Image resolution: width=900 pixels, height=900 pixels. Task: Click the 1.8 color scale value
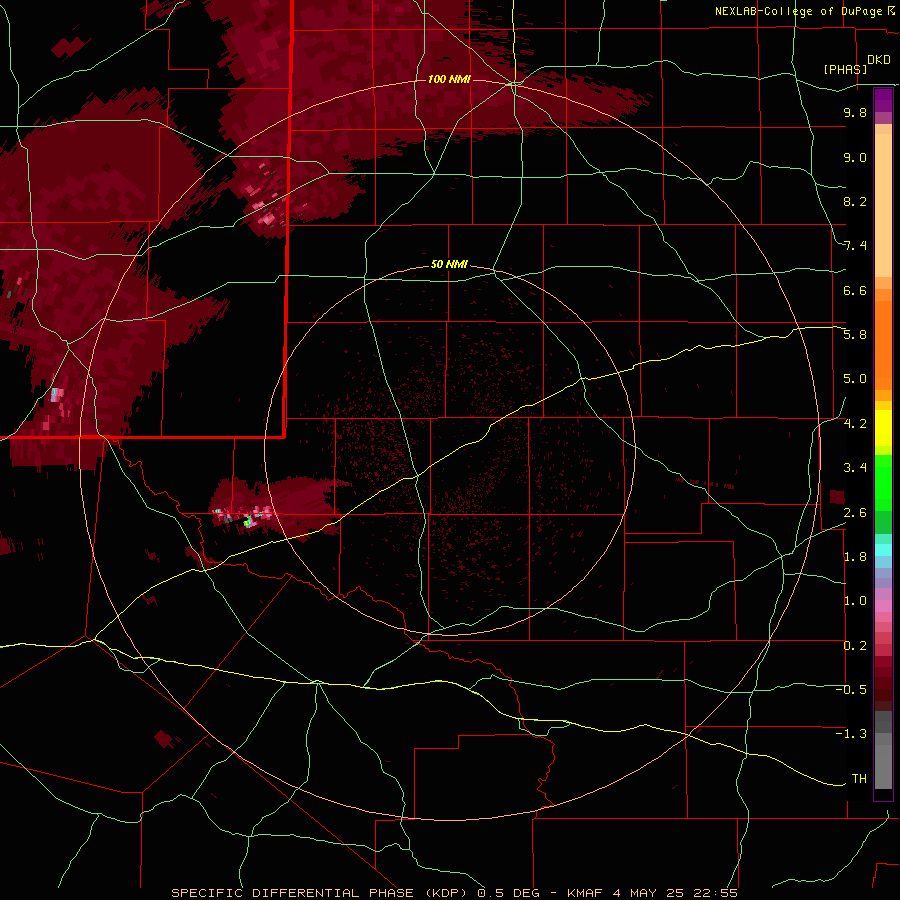(855, 557)
